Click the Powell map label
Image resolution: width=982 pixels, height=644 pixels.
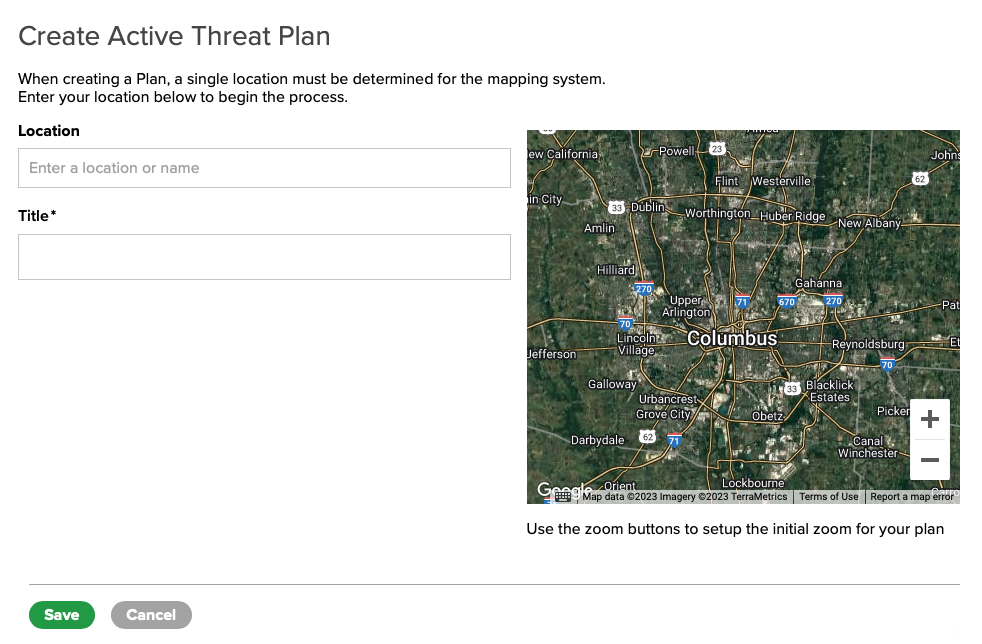click(x=676, y=151)
